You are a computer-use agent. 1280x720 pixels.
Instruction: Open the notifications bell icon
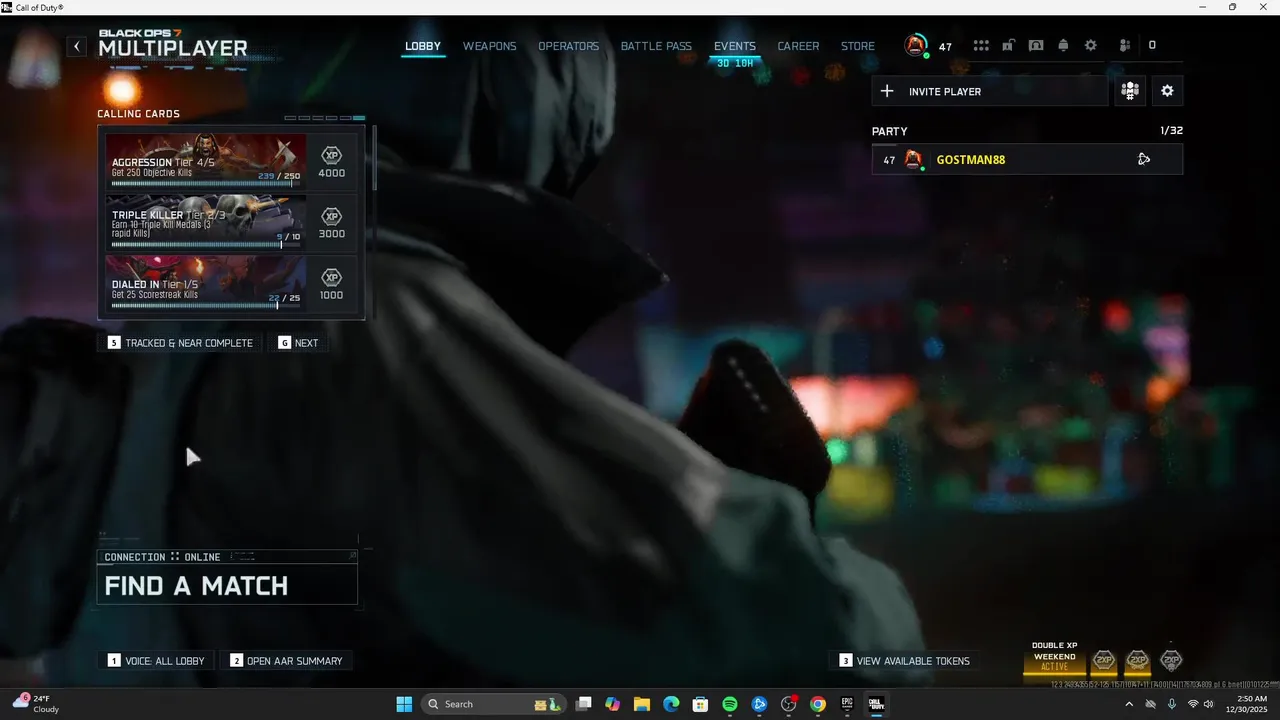coord(1063,46)
